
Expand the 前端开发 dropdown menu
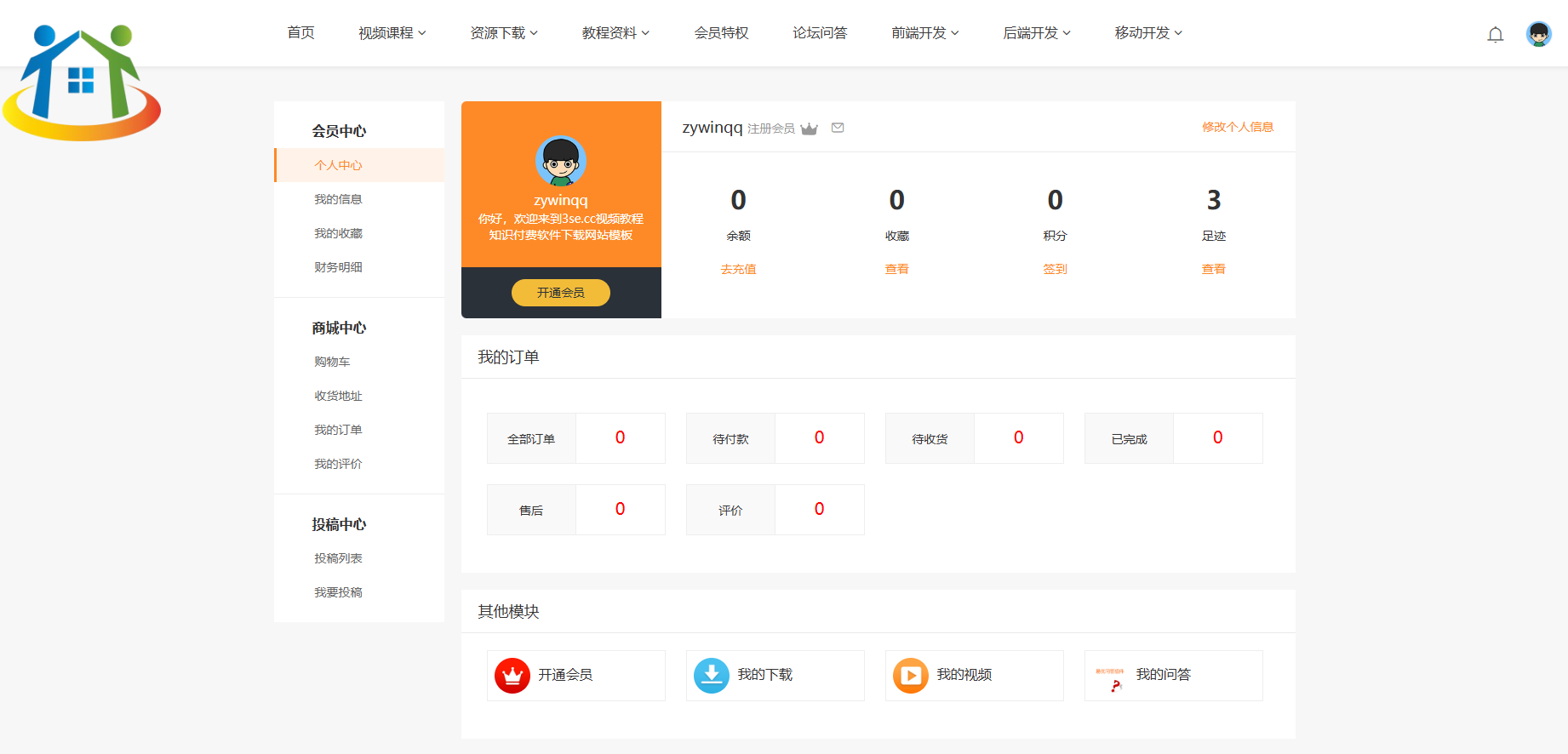click(924, 33)
